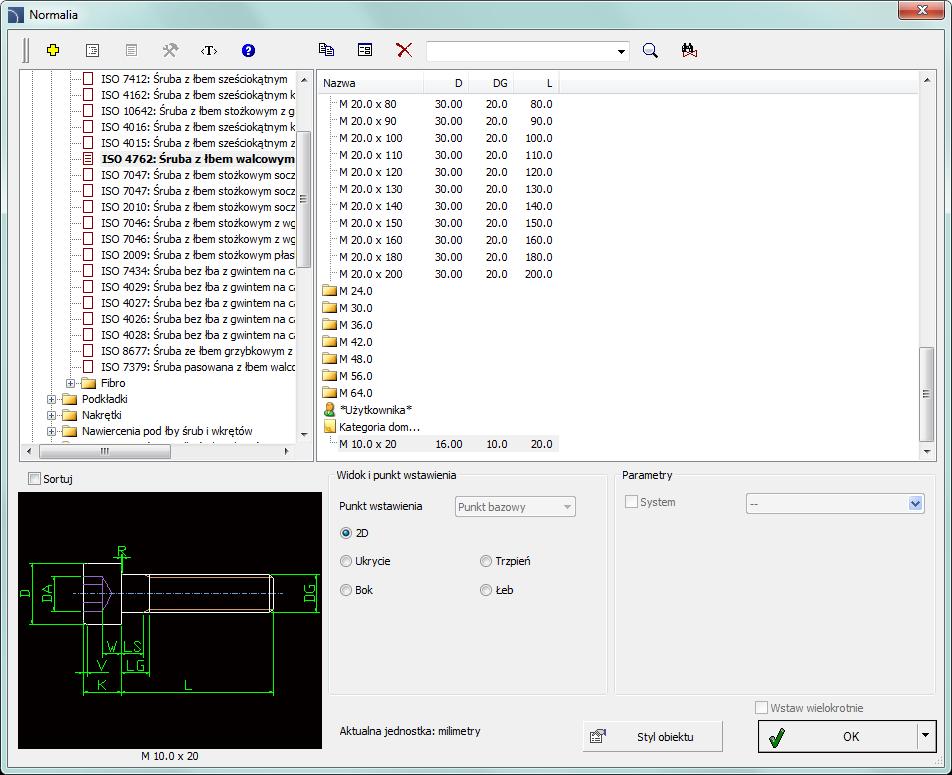Click the magnifier search icon
The image size is (952, 775).
(x=650, y=50)
